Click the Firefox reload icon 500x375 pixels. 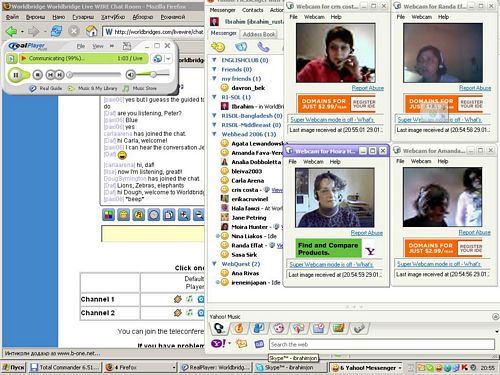[56, 31]
